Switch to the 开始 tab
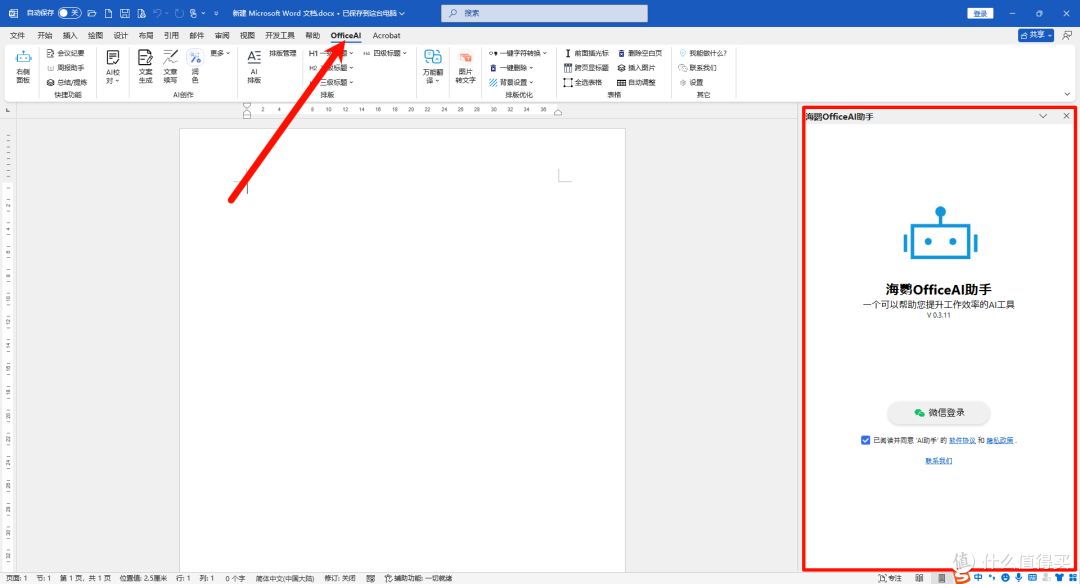 point(45,35)
